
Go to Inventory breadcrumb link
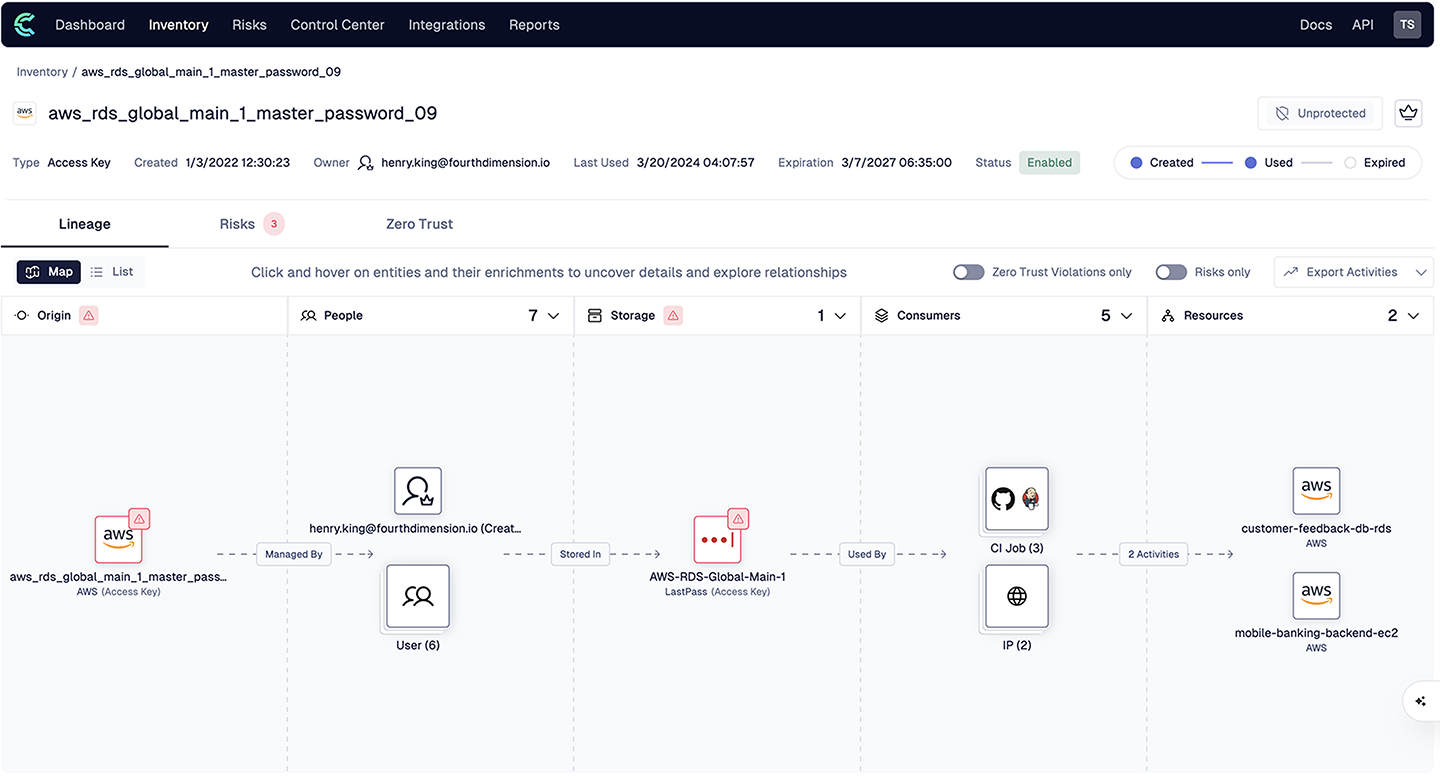tap(42, 72)
